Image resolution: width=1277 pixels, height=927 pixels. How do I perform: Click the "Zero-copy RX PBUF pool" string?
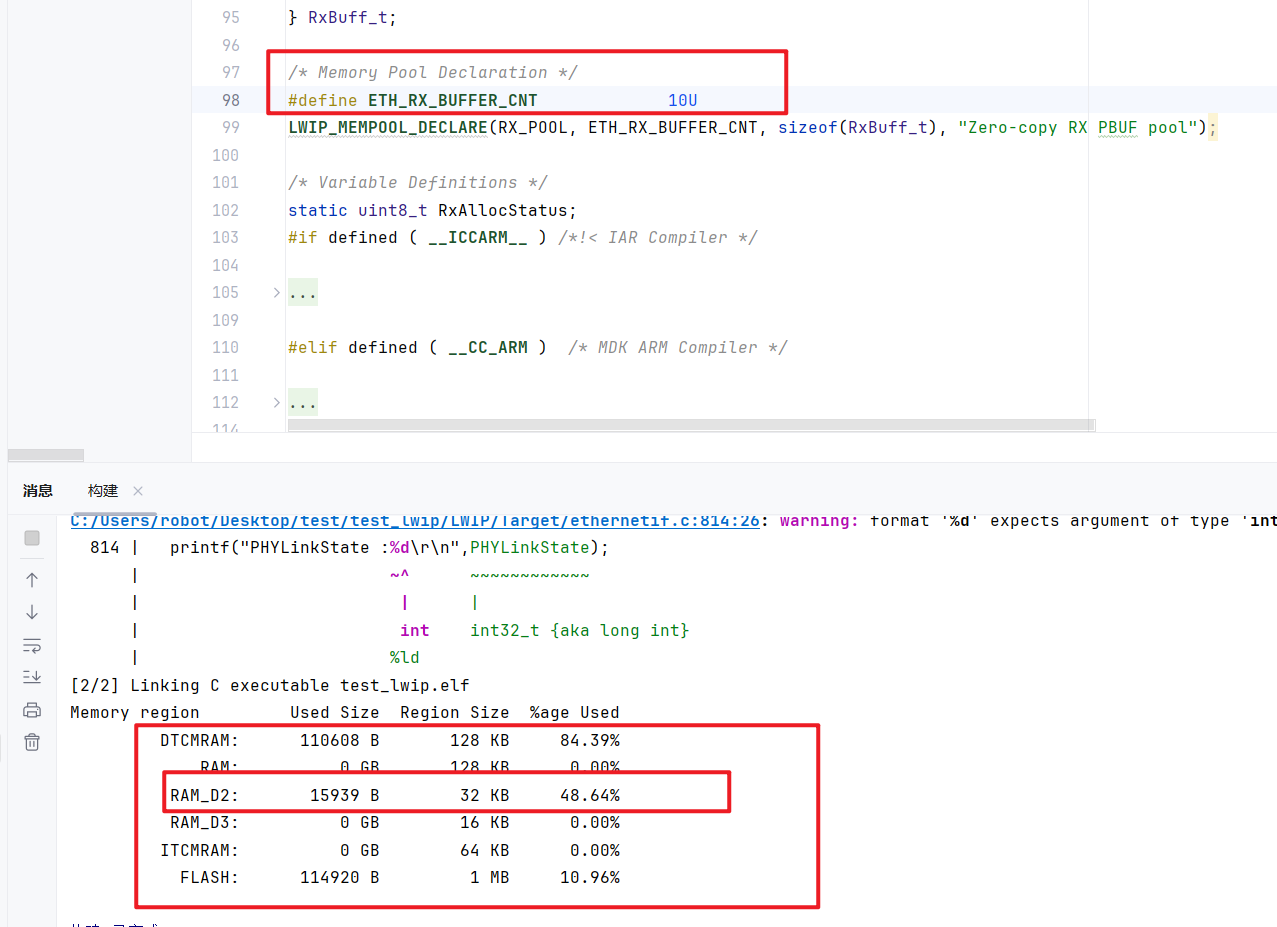[1078, 127]
